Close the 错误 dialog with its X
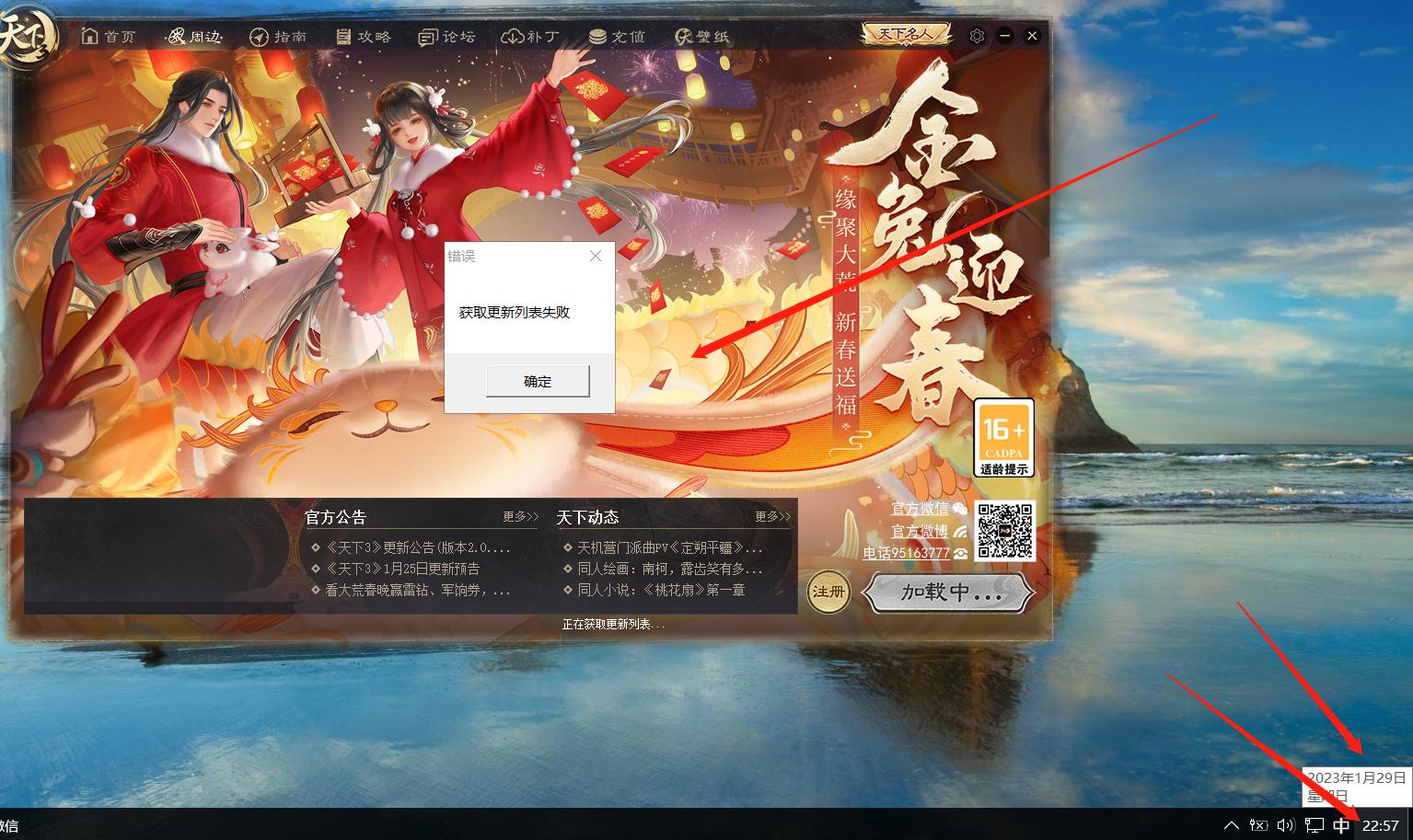 click(x=596, y=256)
